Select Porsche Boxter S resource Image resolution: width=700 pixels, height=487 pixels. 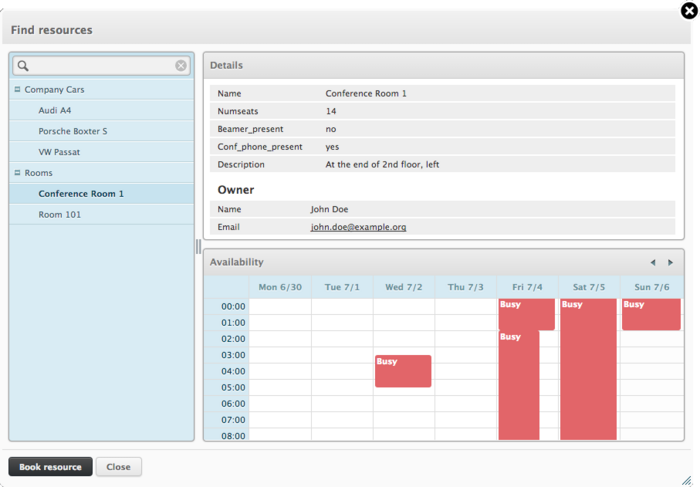(x=72, y=131)
